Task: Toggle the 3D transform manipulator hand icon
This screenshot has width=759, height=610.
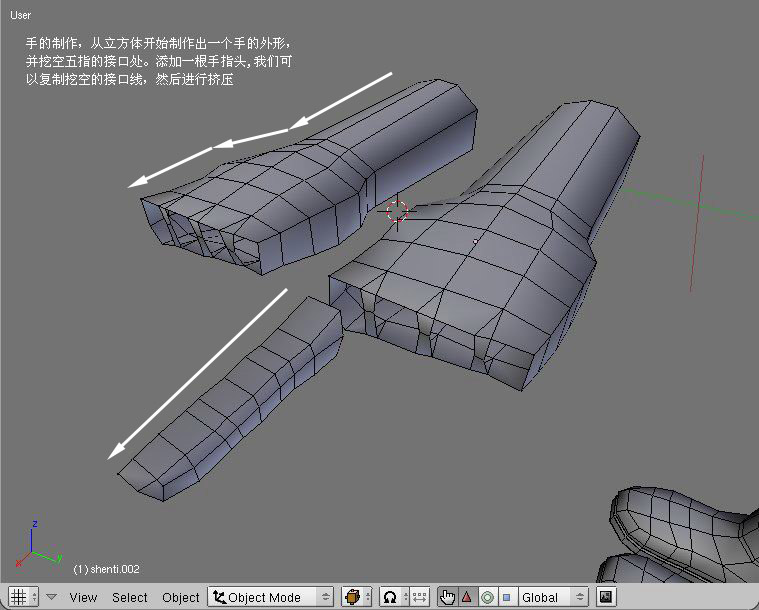Action: pos(447,597)
